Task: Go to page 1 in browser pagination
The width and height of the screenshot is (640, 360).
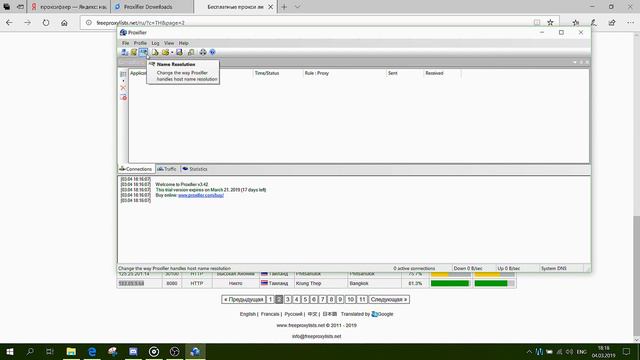Action: (x=270, y=300)
